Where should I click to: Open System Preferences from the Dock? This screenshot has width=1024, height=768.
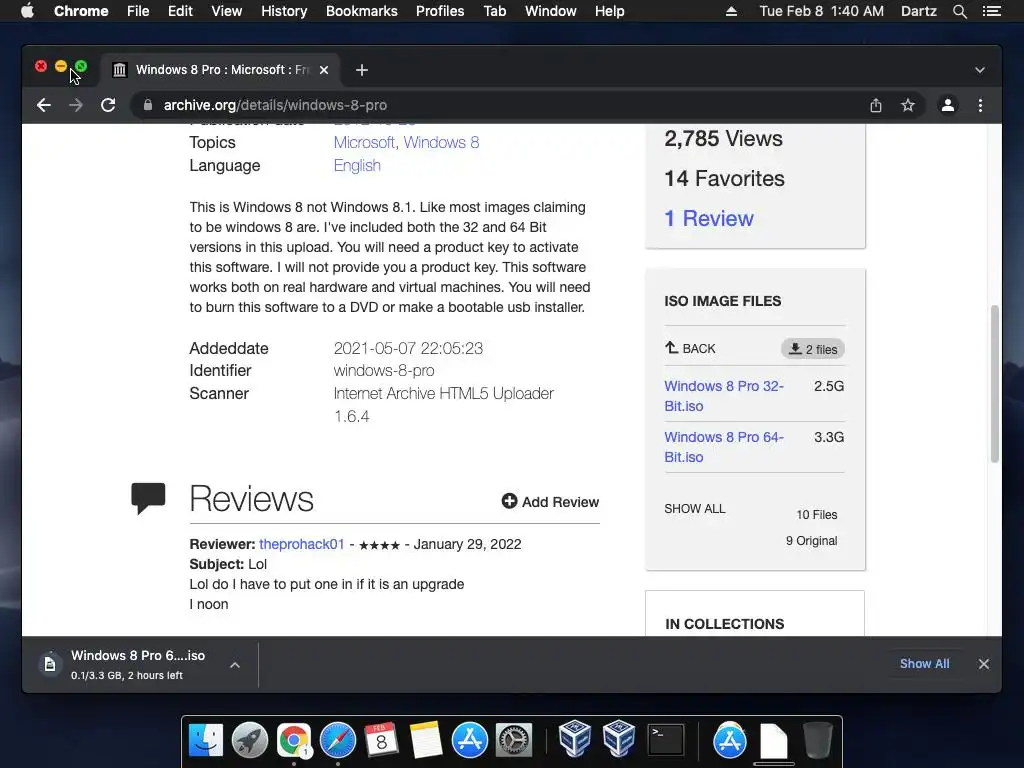coord(514,741)
